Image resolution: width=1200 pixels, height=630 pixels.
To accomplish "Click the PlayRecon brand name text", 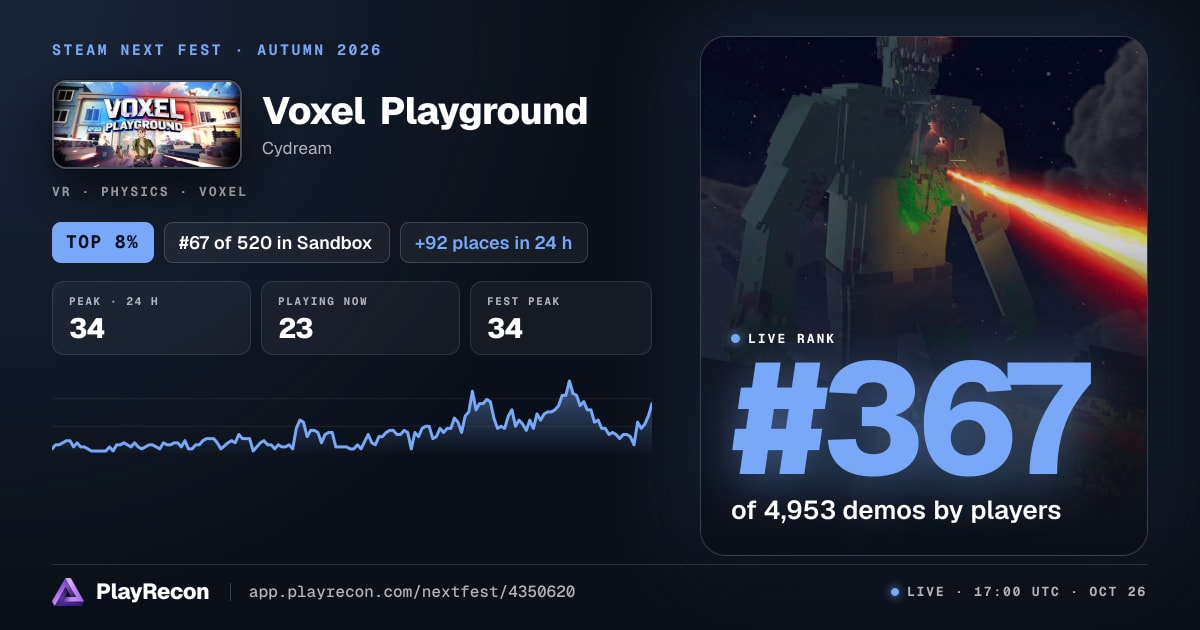I will tap(153, 592).
